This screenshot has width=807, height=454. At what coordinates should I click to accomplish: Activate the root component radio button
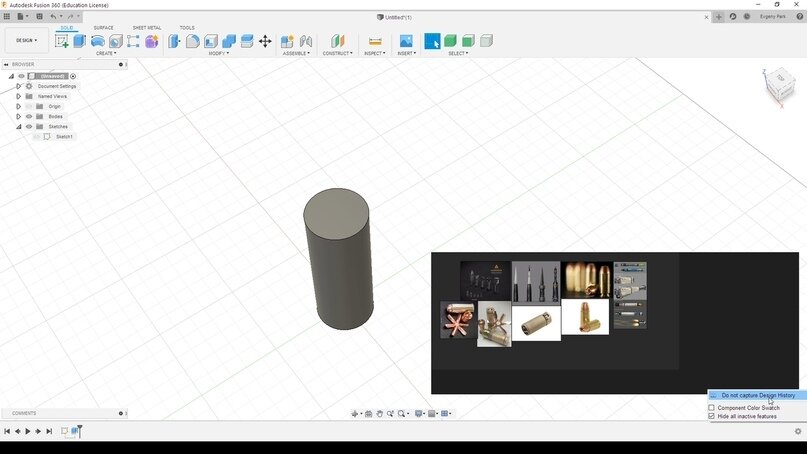[x=73, y=76]
